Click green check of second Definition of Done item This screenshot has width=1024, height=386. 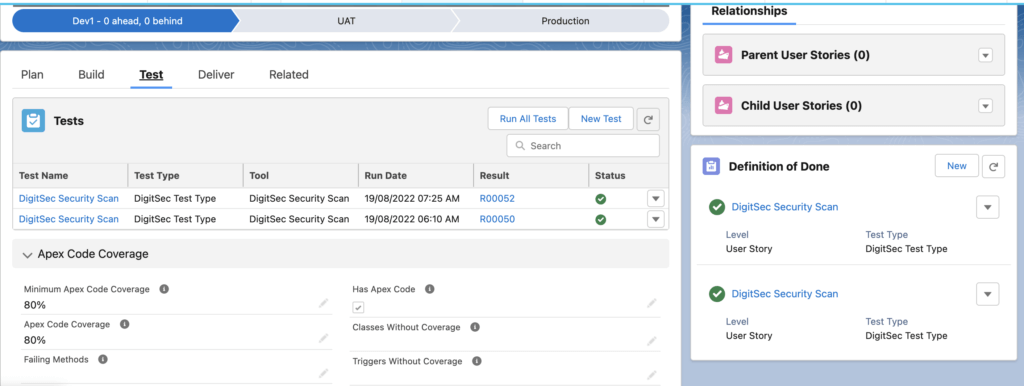point(716,294)
